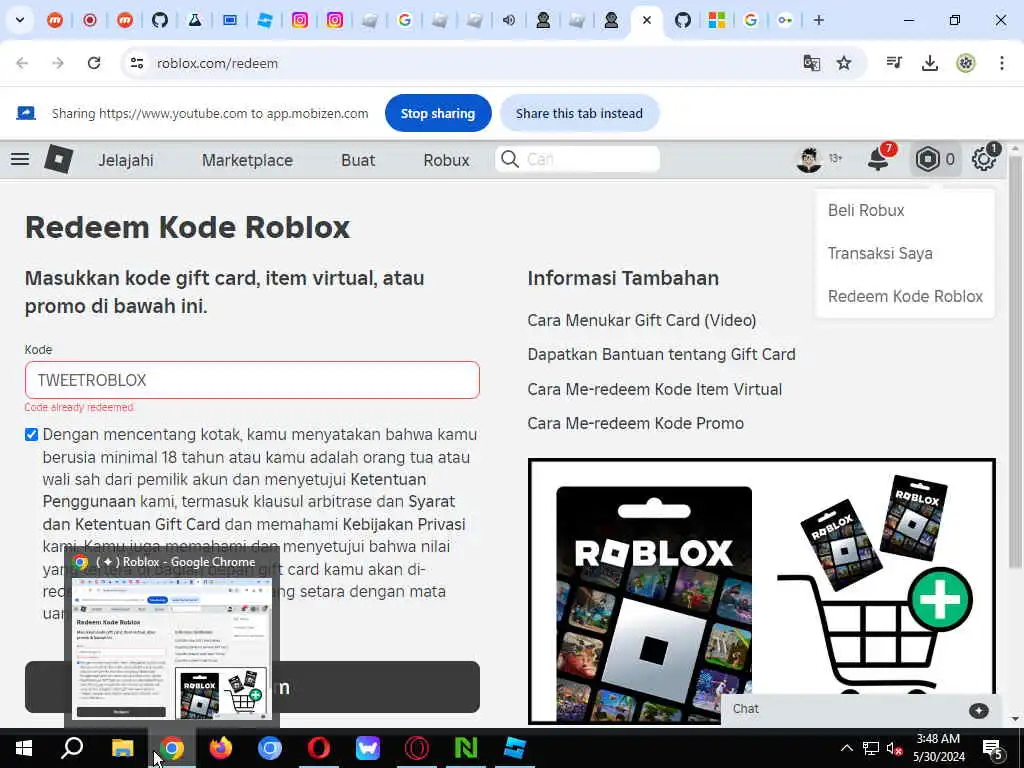Select Transaksi Saya from dropdown

[880, 253]
